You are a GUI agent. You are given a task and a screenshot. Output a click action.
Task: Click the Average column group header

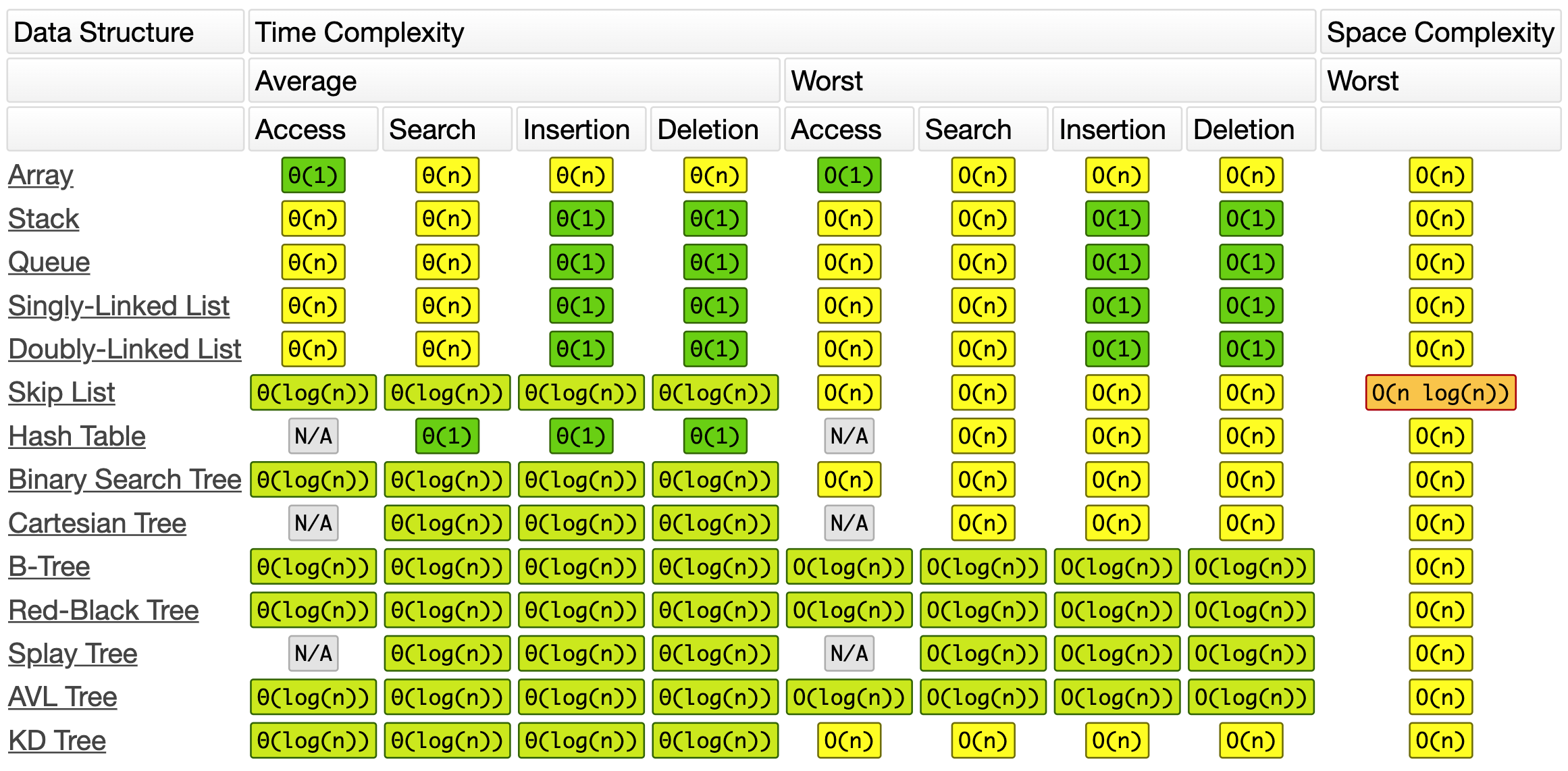(x=515, y=80)
